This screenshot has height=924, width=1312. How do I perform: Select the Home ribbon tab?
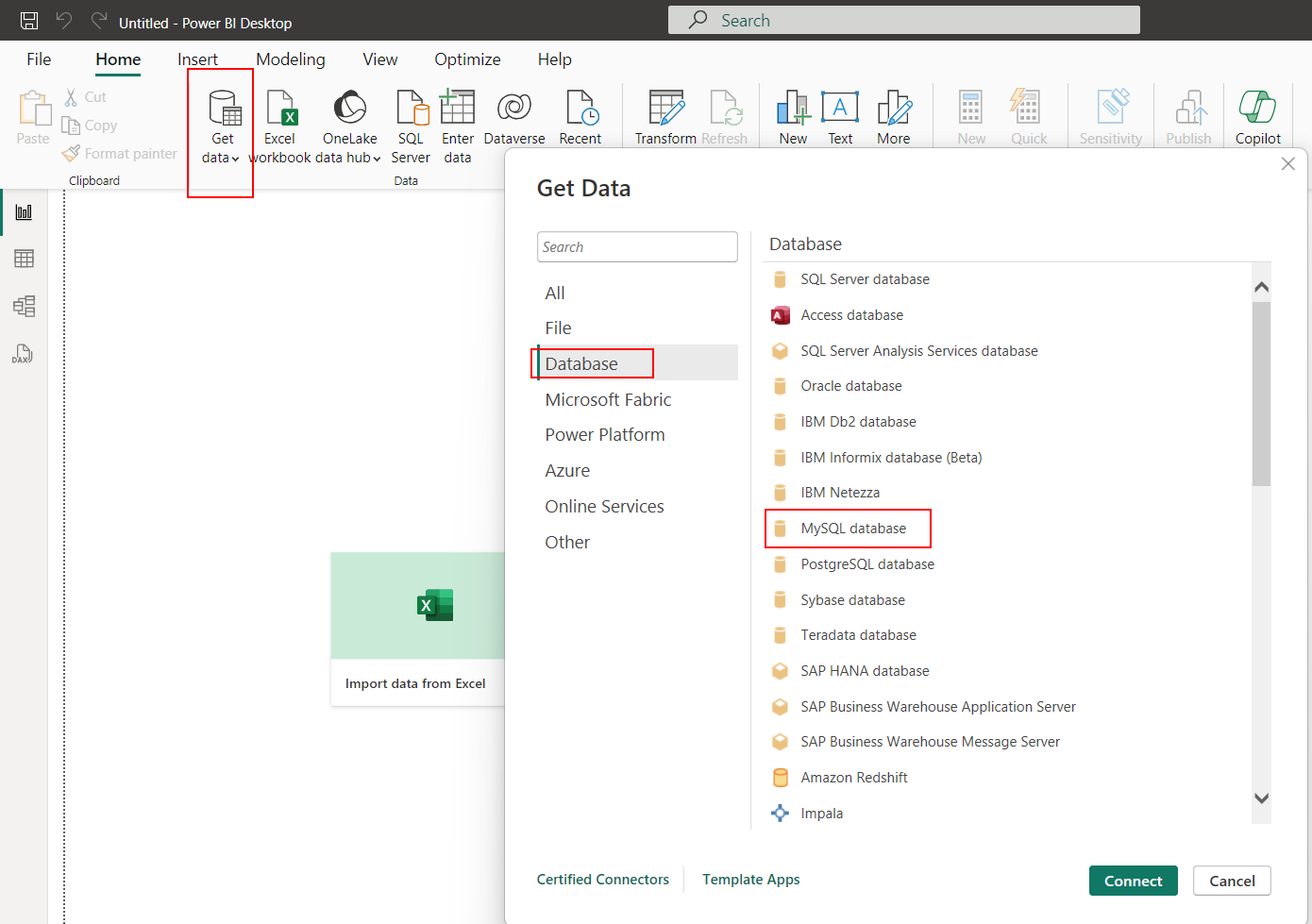118,59
